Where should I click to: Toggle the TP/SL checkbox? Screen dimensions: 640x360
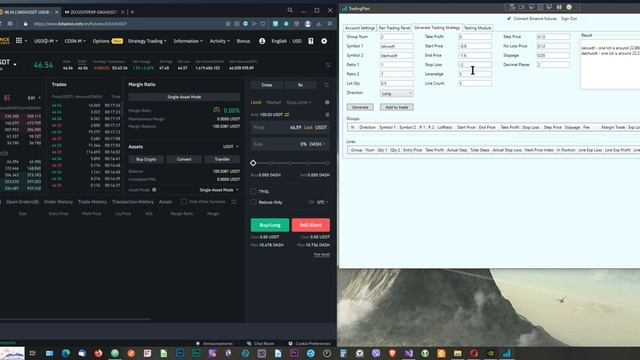[x=254, y=191]
